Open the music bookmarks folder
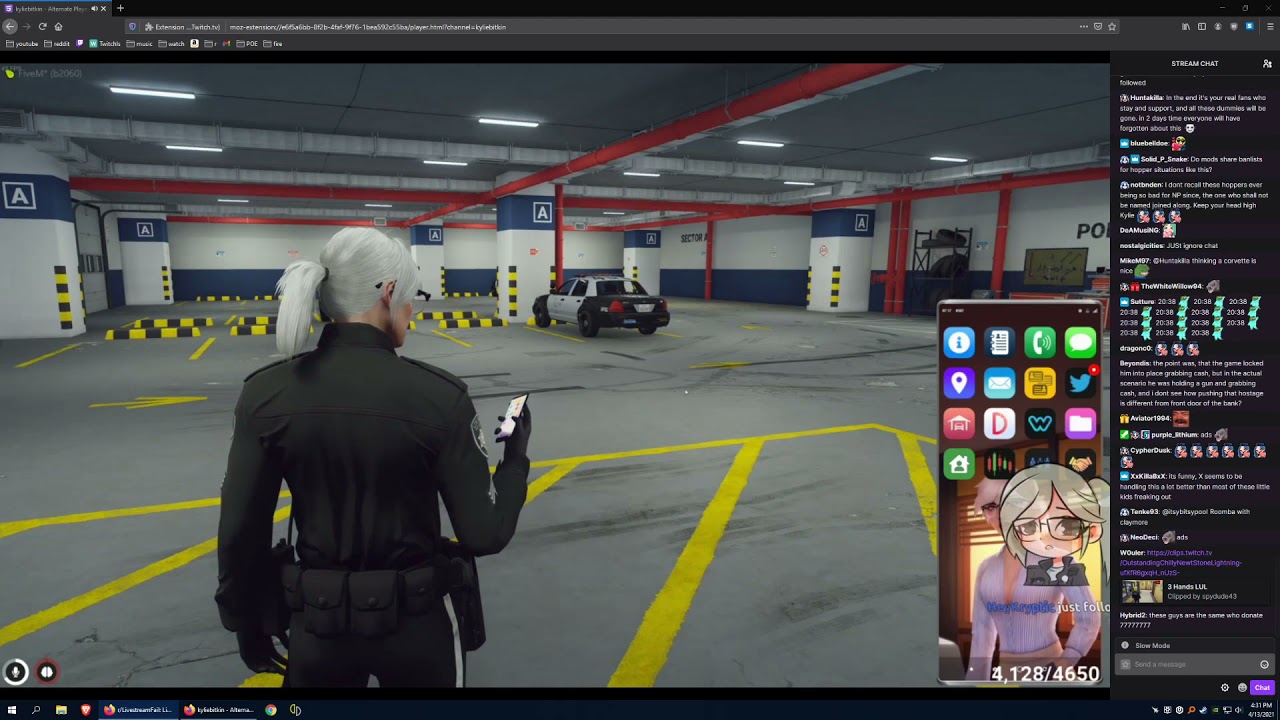Screen dimensions: 1280x720 (x=140, y=44)
